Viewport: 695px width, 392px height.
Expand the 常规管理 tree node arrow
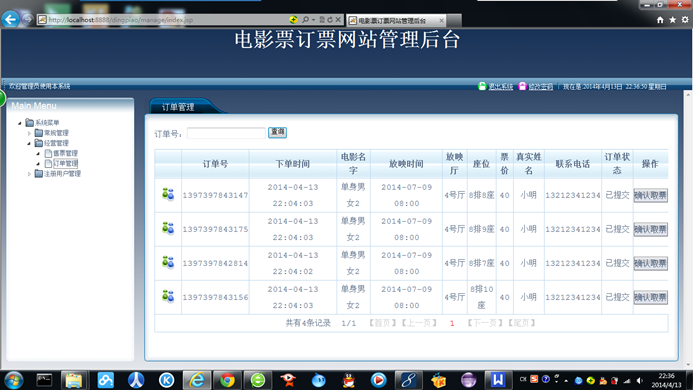click(29, 133)
